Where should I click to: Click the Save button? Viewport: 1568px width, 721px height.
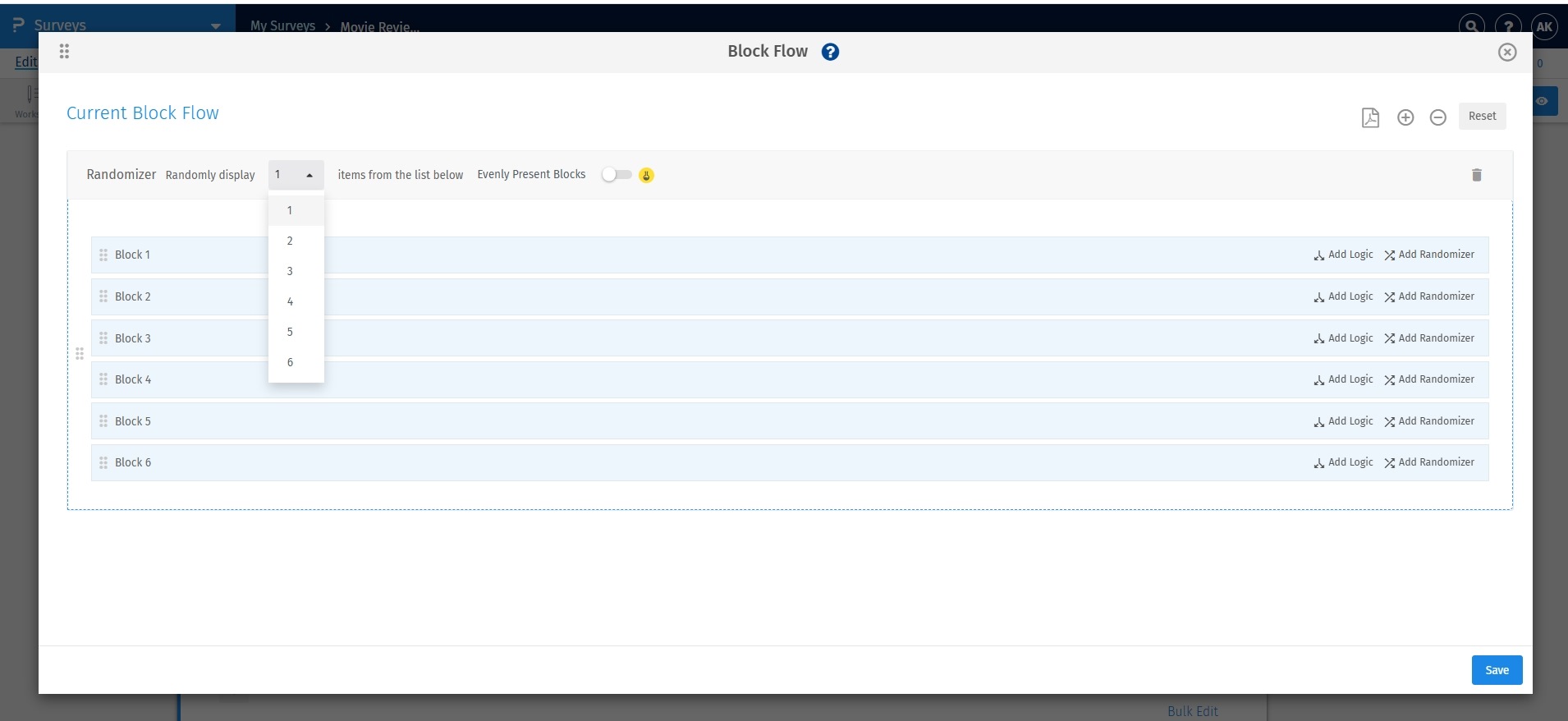(x=1497, y=670)
